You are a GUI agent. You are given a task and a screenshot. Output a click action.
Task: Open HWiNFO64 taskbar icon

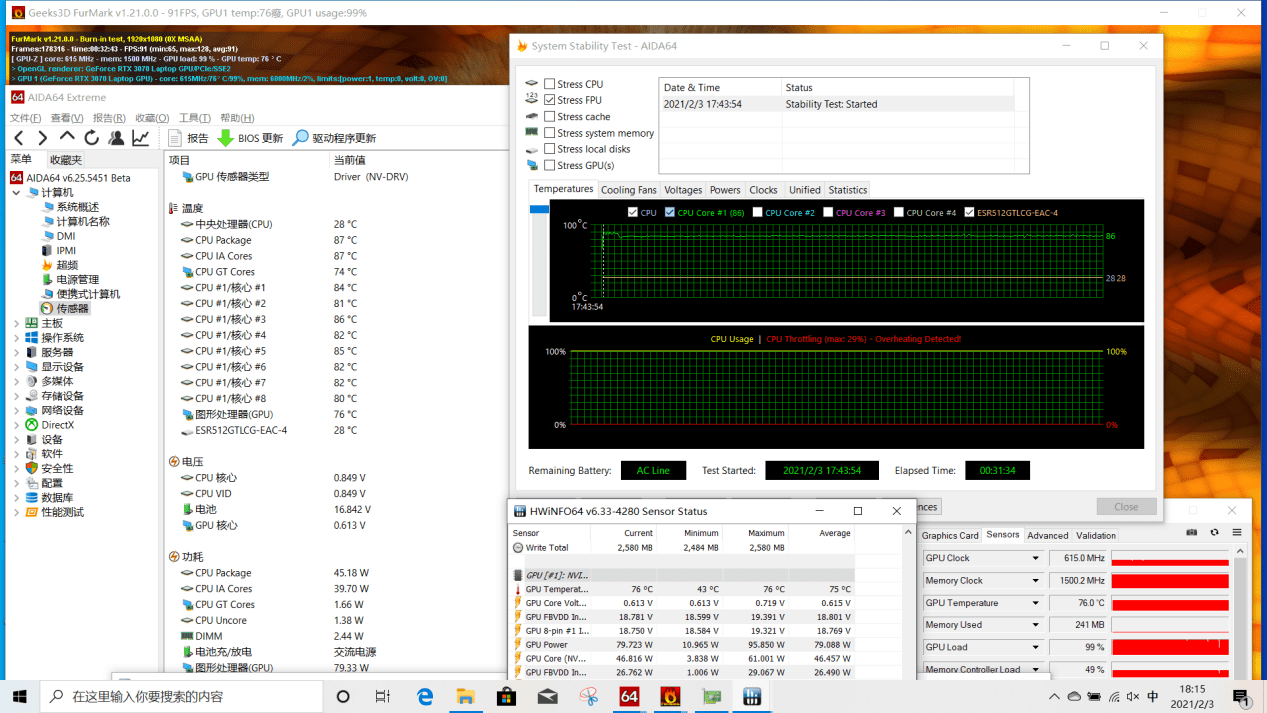pyautogui.click(x=752, y=696)
